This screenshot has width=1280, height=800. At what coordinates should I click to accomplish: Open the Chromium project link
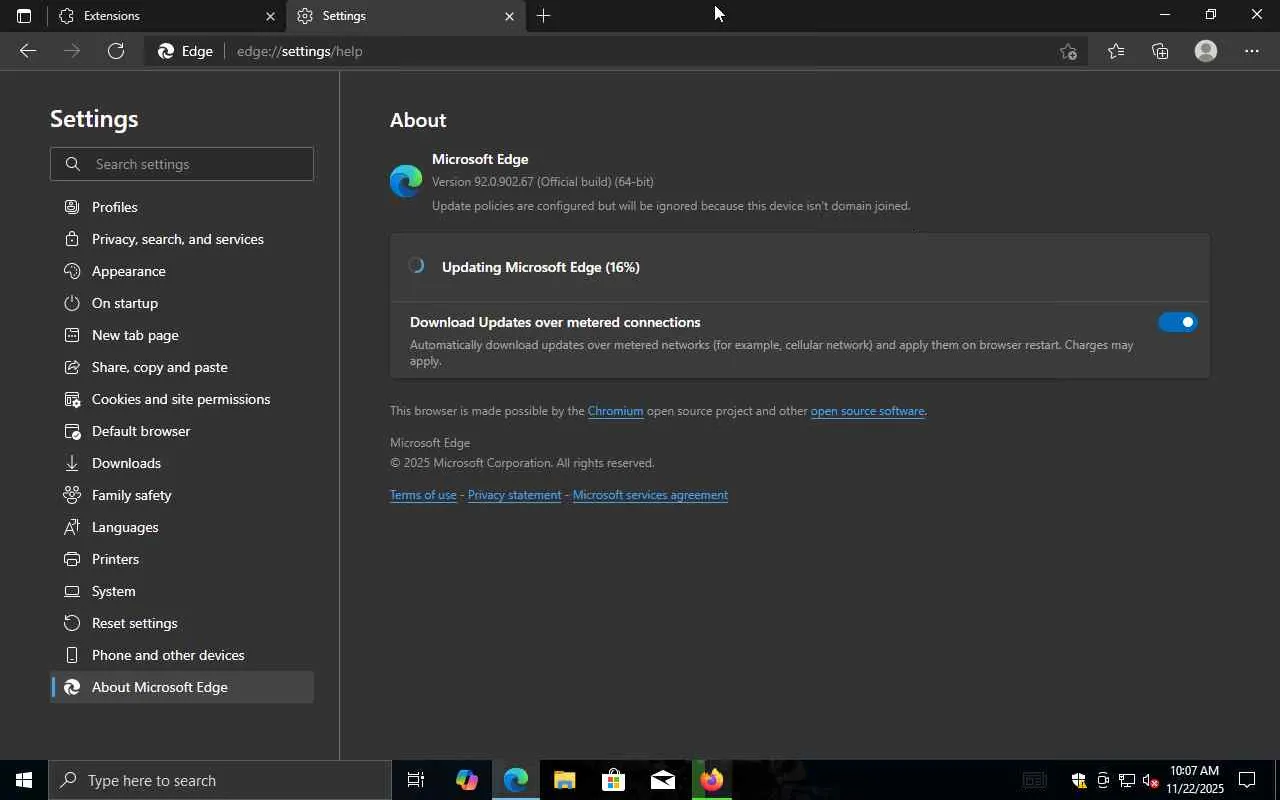[x=615, y=411]
